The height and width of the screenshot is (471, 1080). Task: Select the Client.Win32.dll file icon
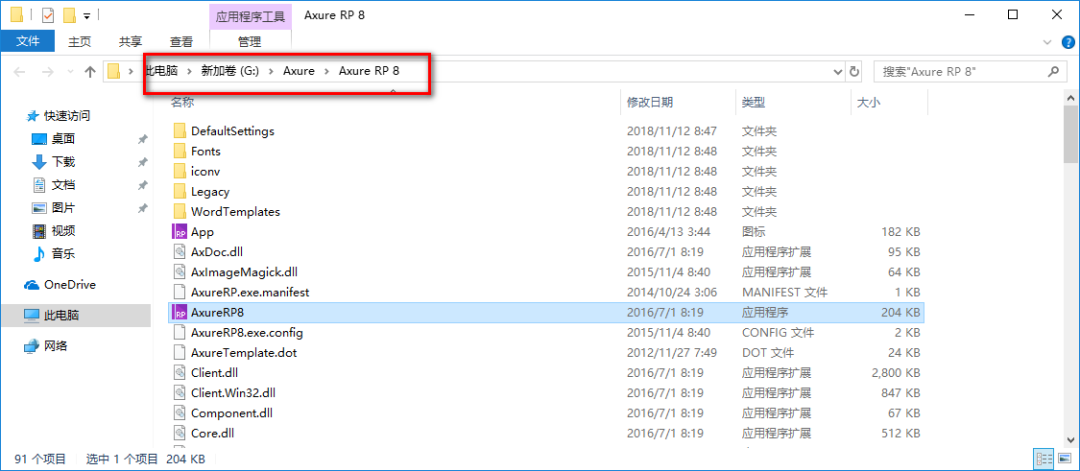click(180, 393)
